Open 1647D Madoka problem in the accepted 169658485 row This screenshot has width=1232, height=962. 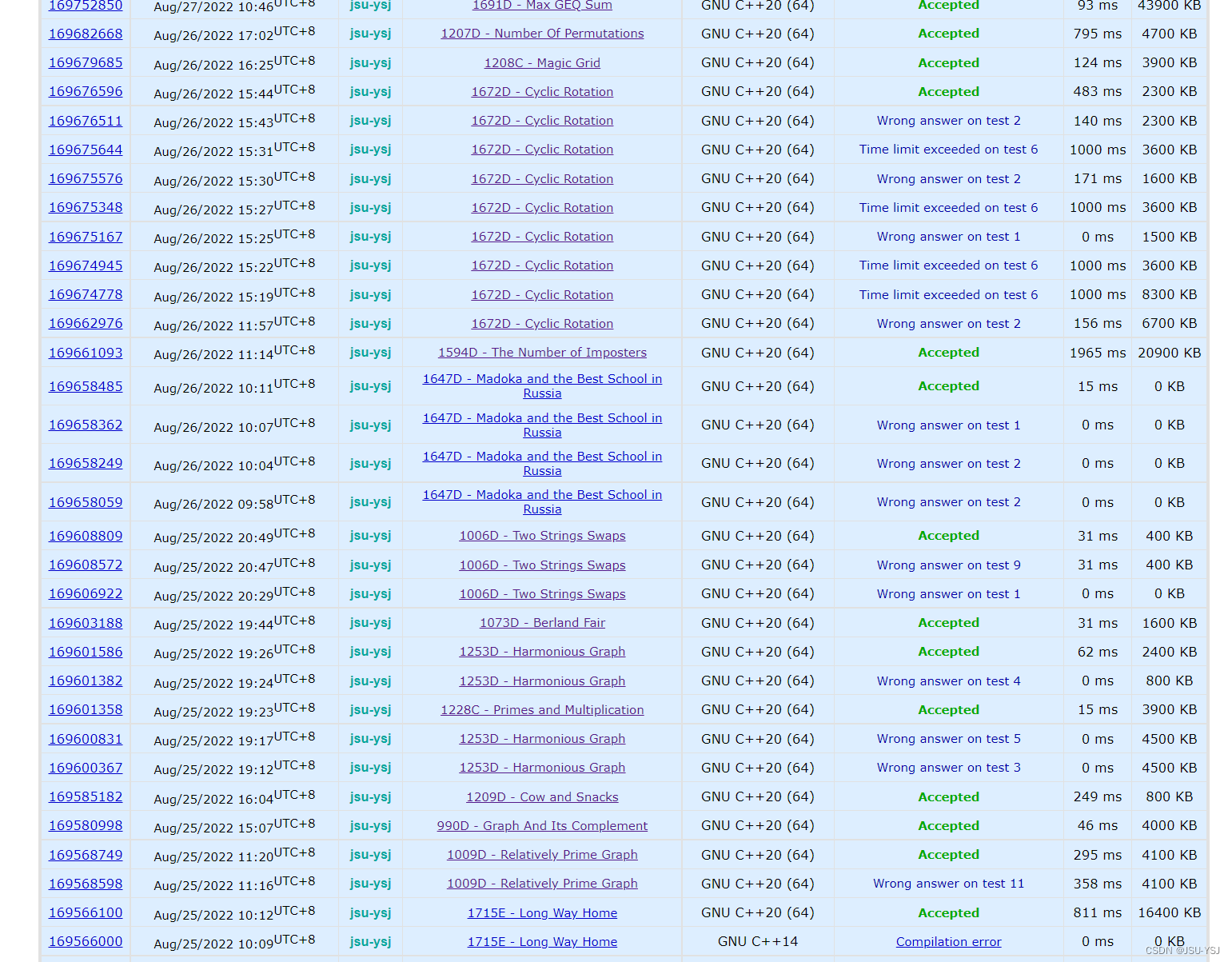point(542,386)
